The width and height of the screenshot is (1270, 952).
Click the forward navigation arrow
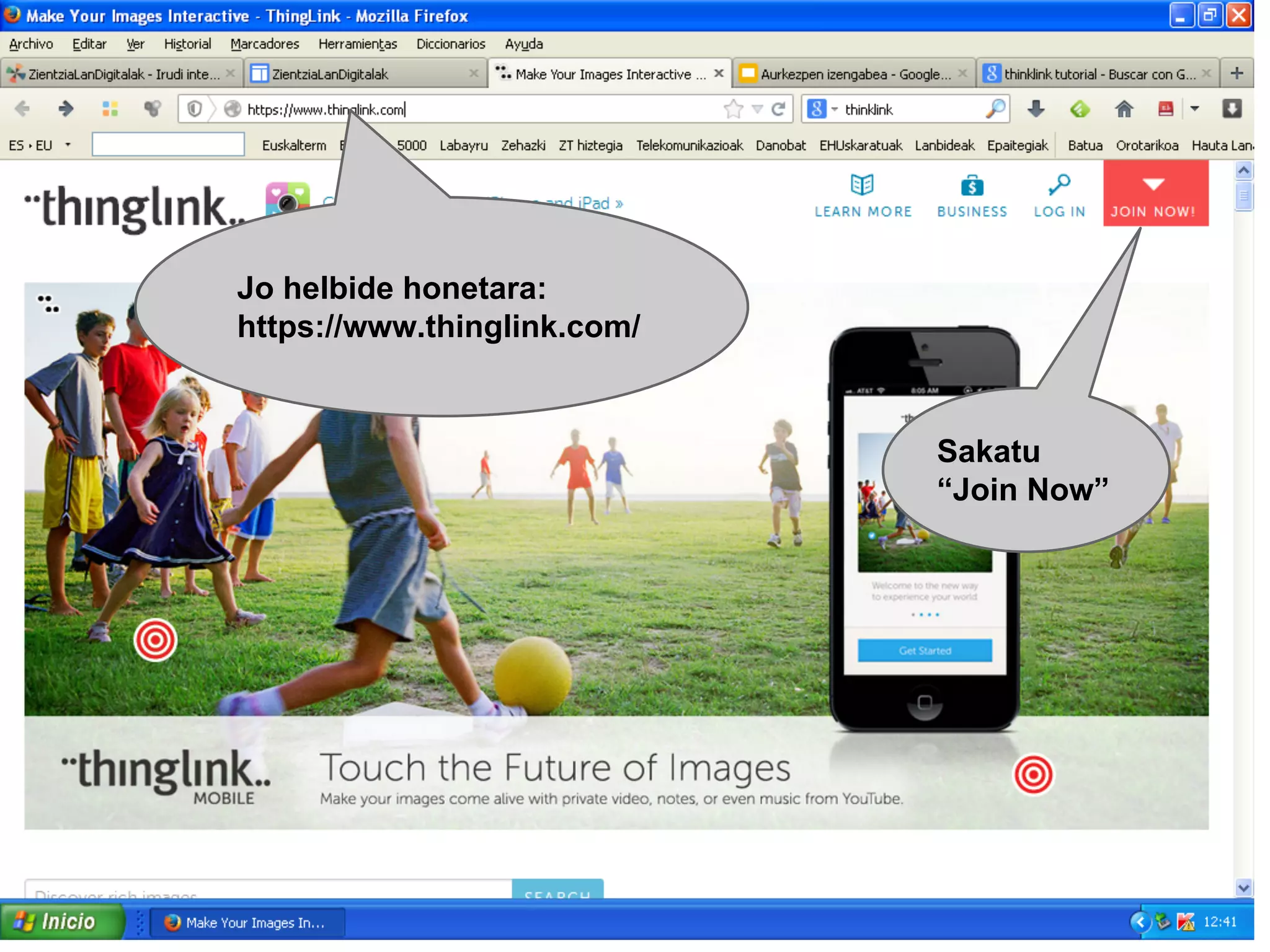65,110
